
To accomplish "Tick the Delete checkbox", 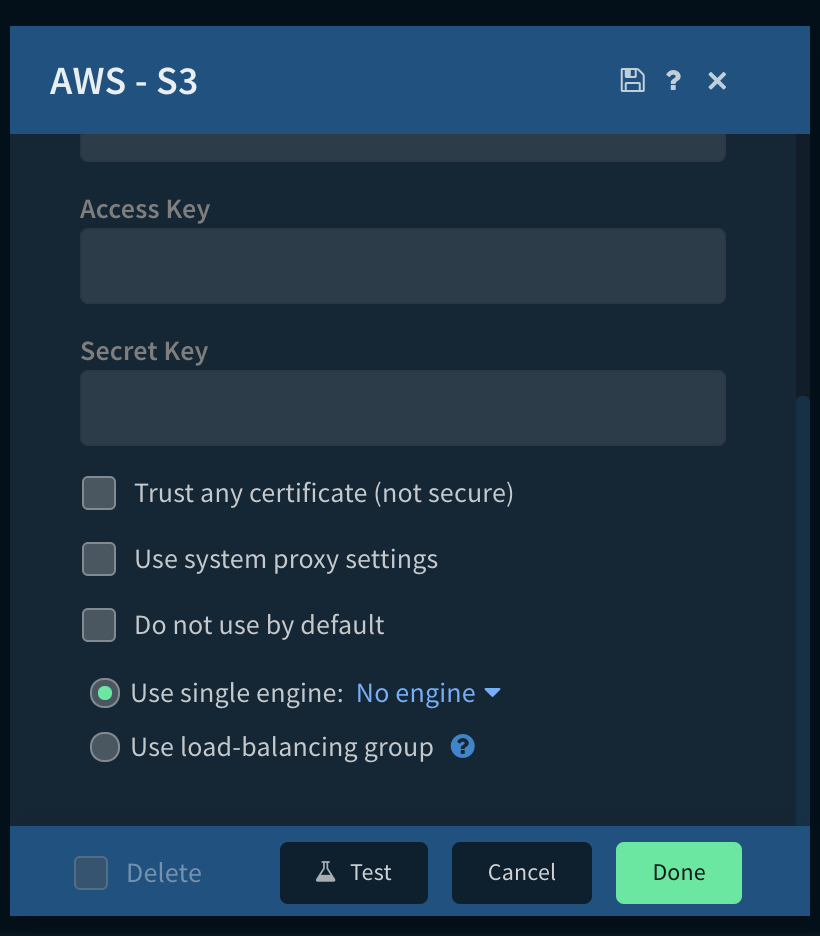I will pyautogui.click(x=91, y=873).
